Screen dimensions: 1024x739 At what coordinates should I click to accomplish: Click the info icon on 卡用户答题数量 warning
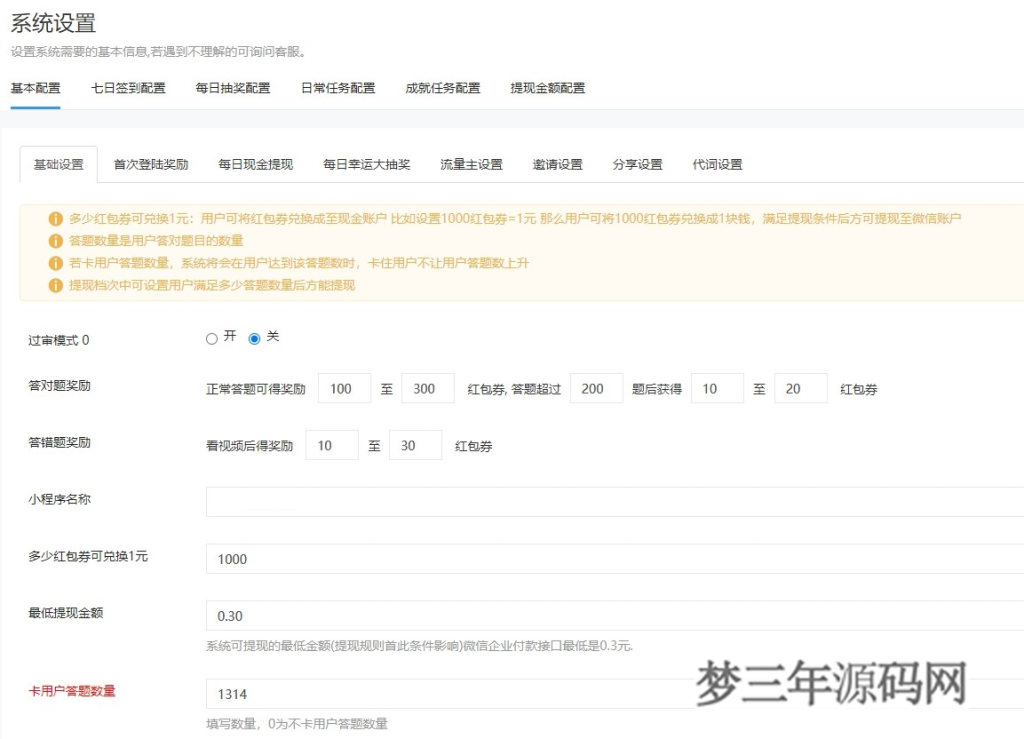point(58,264)
